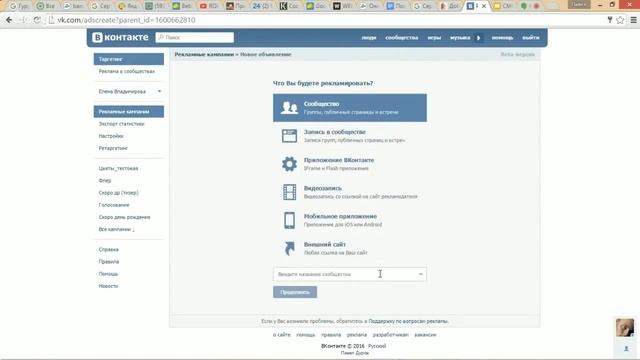Click the Продолжить button
640x360 pixels.
click(295, 292)
